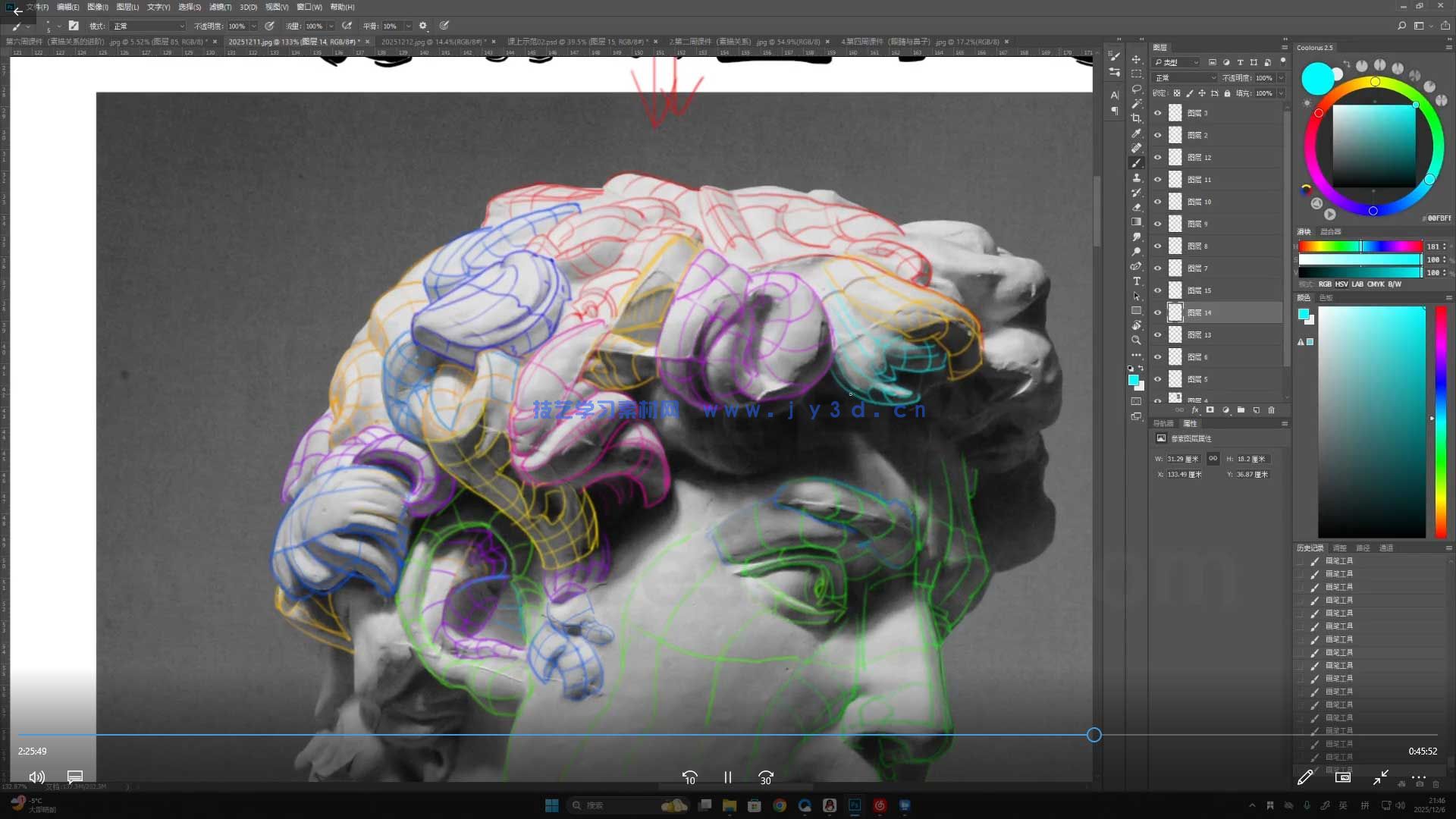The height and width of the screenshot is (819, 1456).
Task: Open the layer blend mode 正常 dropdown
Action: pos(1185,78)
